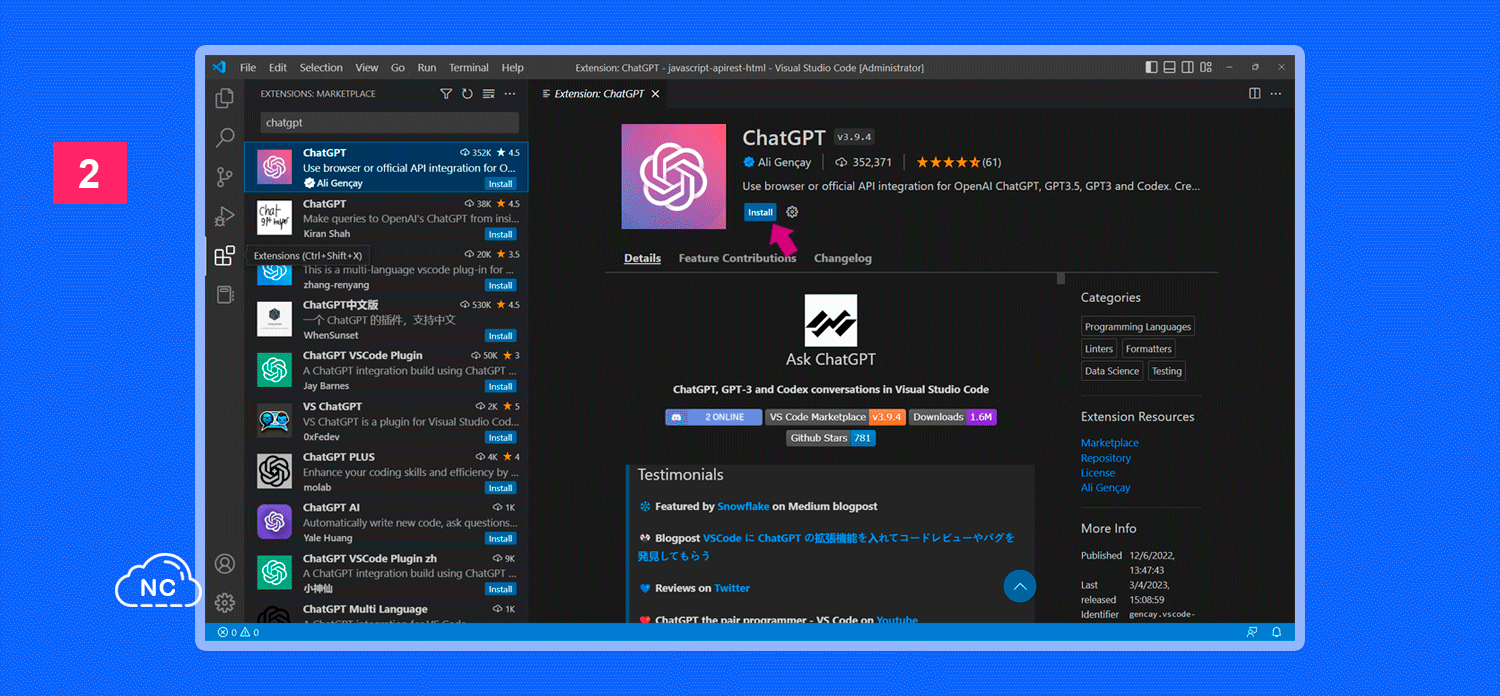Open the View menu
The width and height of the screenshot is (1500, 696).
[367, 68]
